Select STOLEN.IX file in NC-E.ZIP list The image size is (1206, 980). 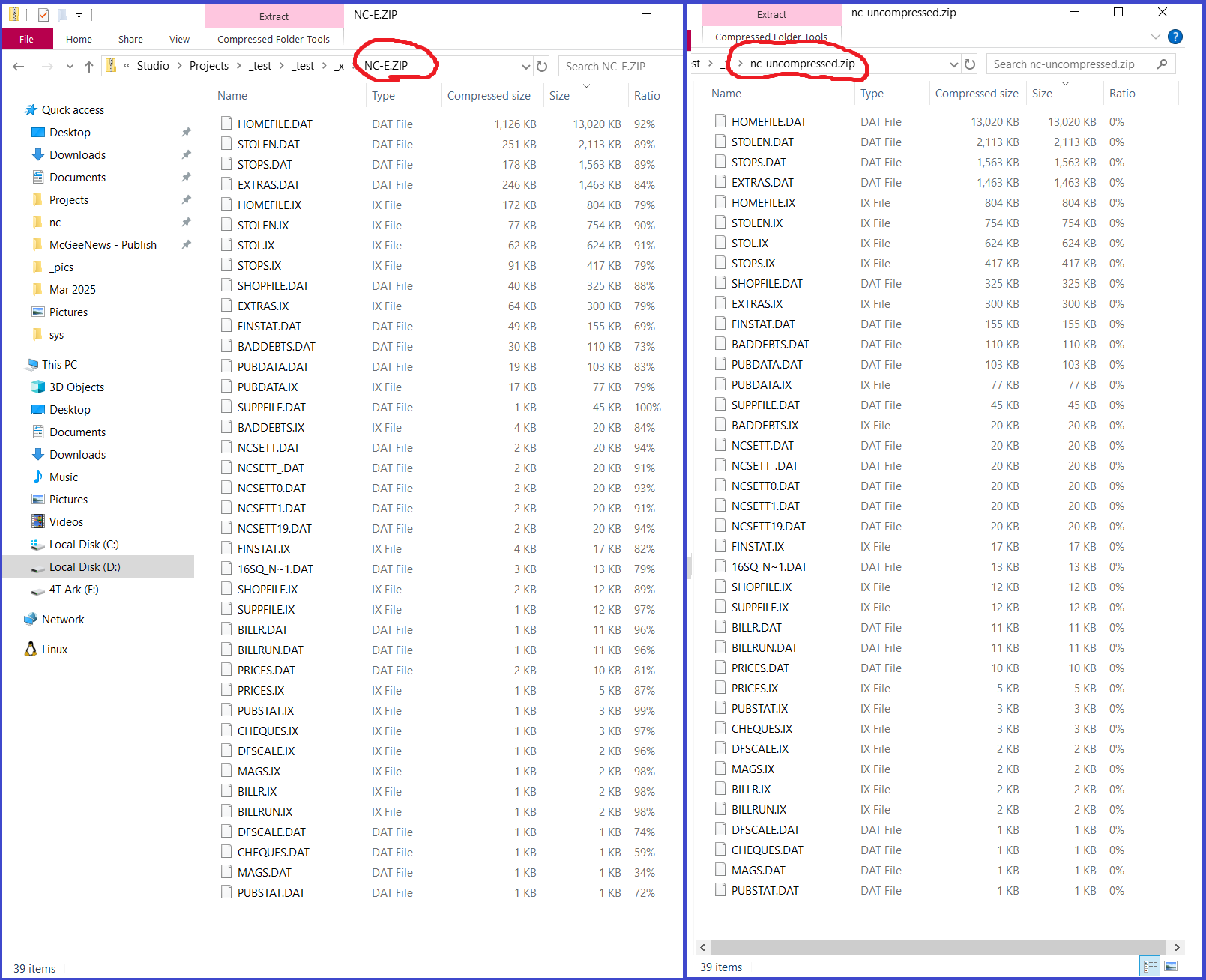263,225
